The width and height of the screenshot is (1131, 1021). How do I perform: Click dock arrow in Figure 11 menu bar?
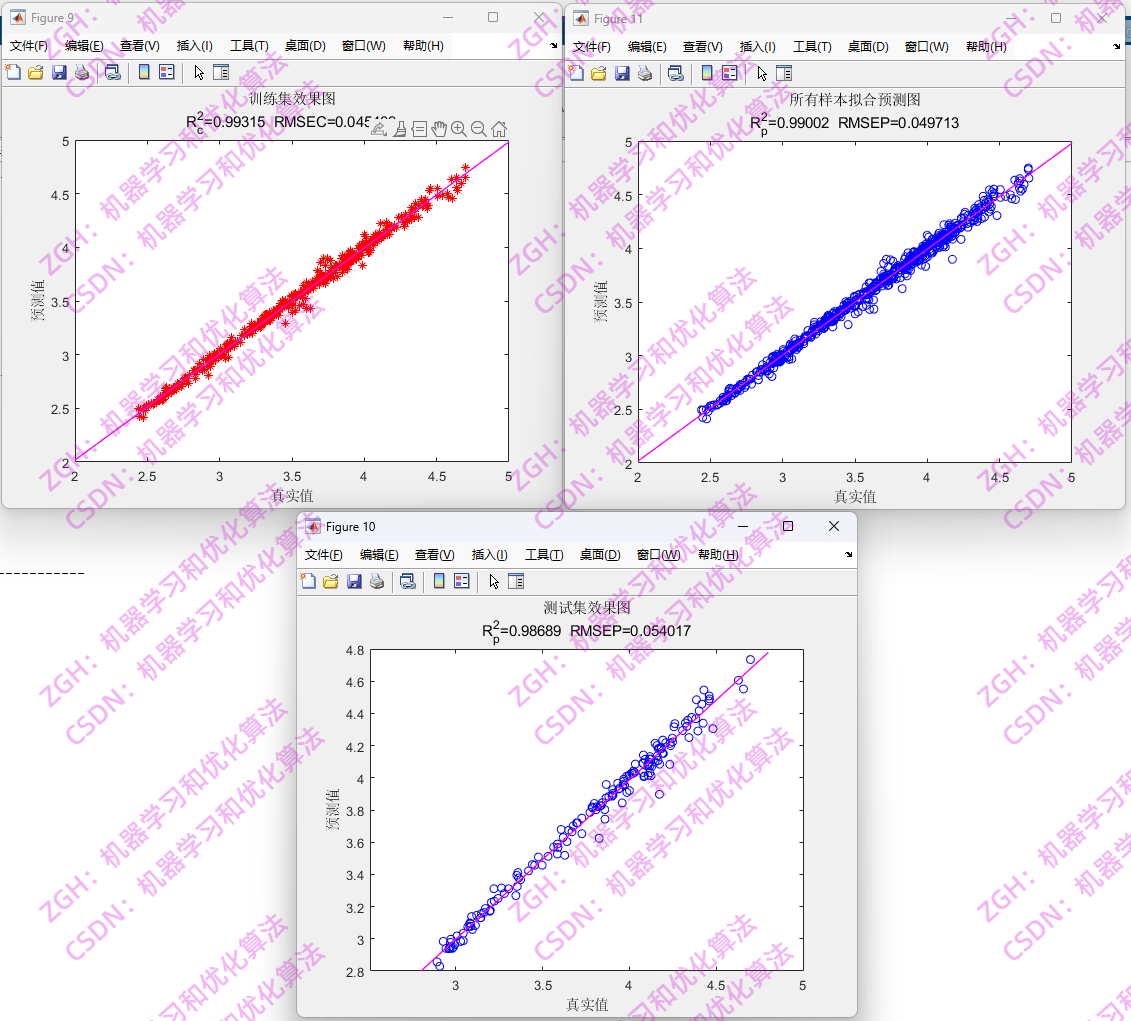[x=1117, y=46]
